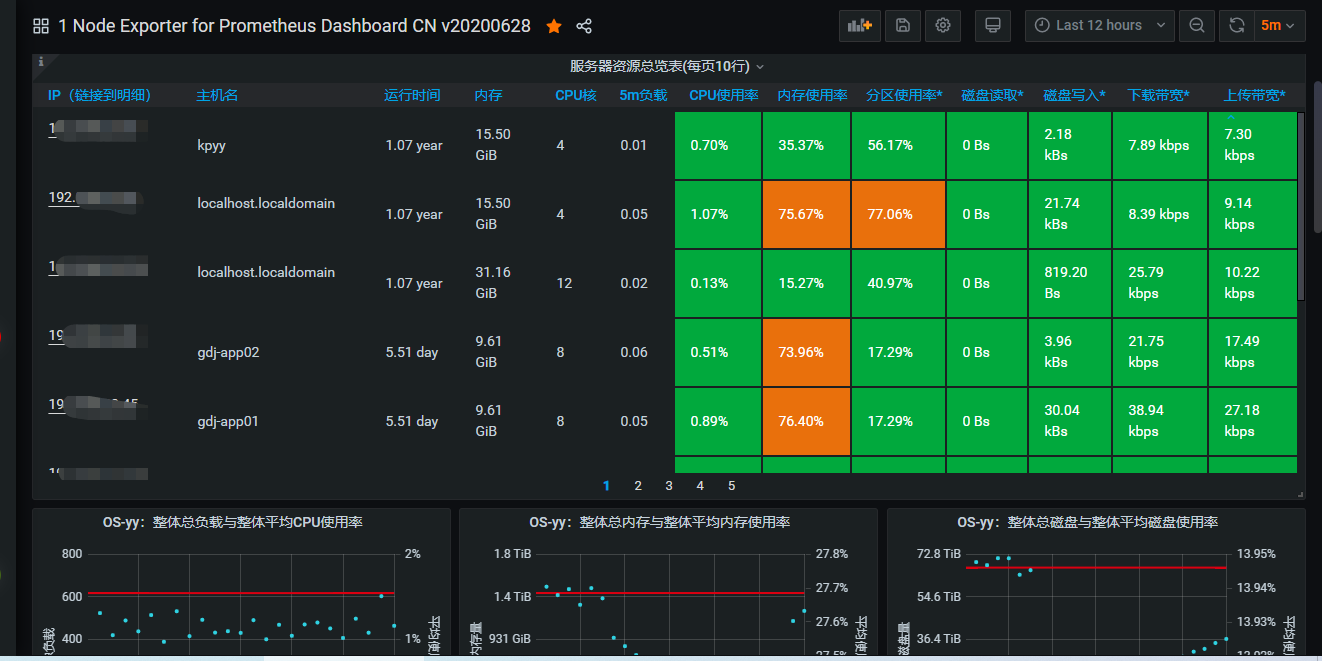The height and width of the screenshot is (661, 1322).
Task: Go to table page 5
Action: (x=731, y=486)
